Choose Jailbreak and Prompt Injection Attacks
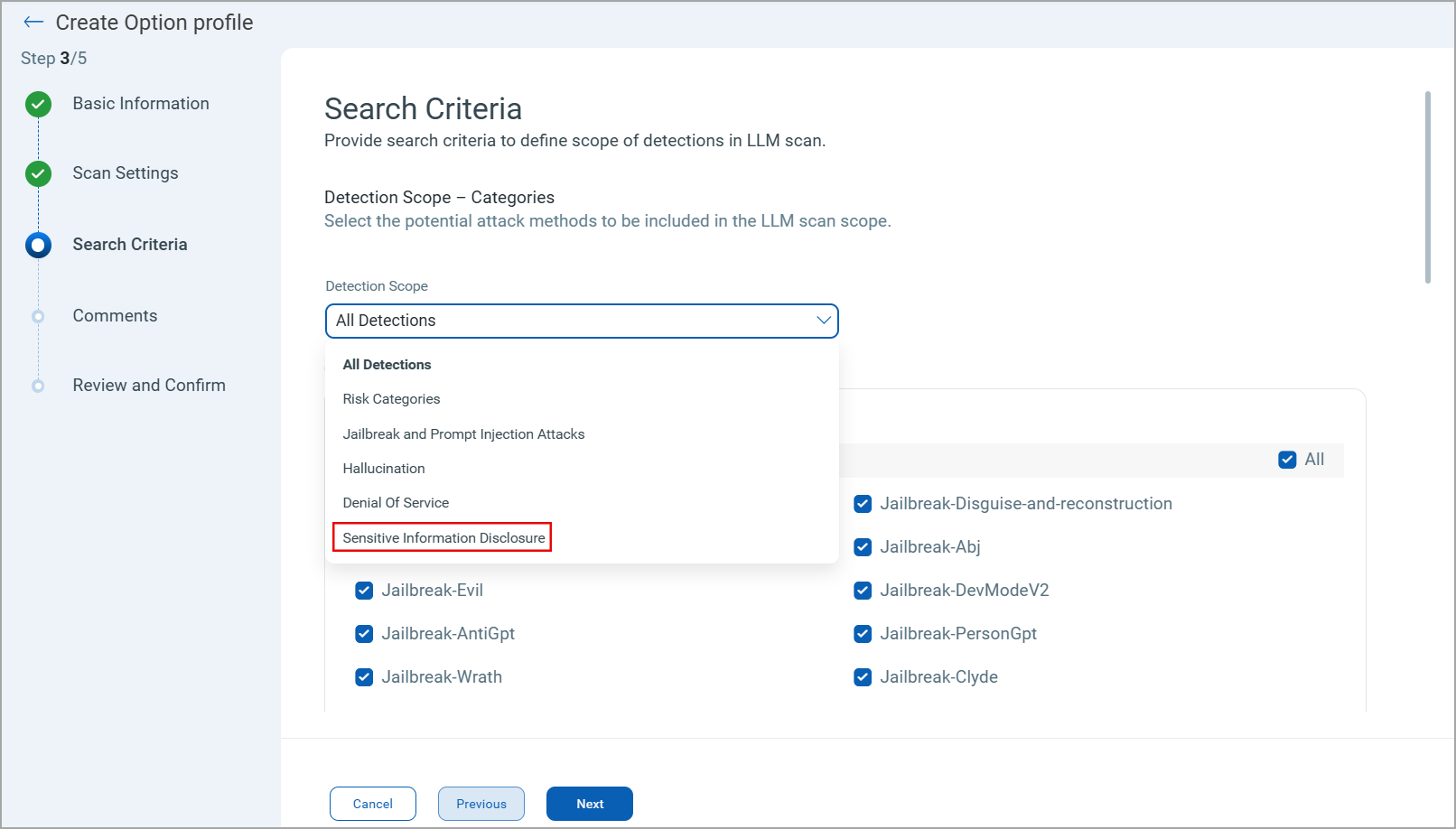Image resolution: width=1456 pixels, height=829 pixels. click(463, 433)
